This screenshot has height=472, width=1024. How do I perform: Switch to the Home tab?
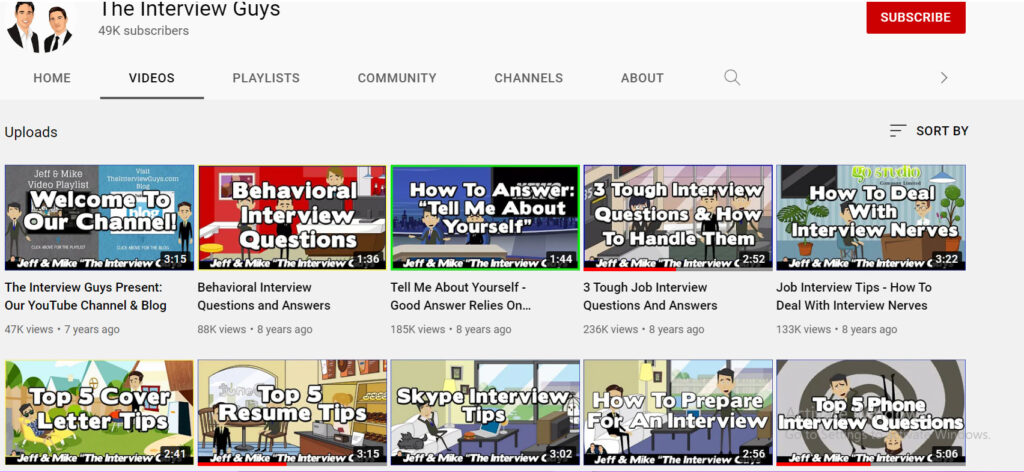click(52, 78)
